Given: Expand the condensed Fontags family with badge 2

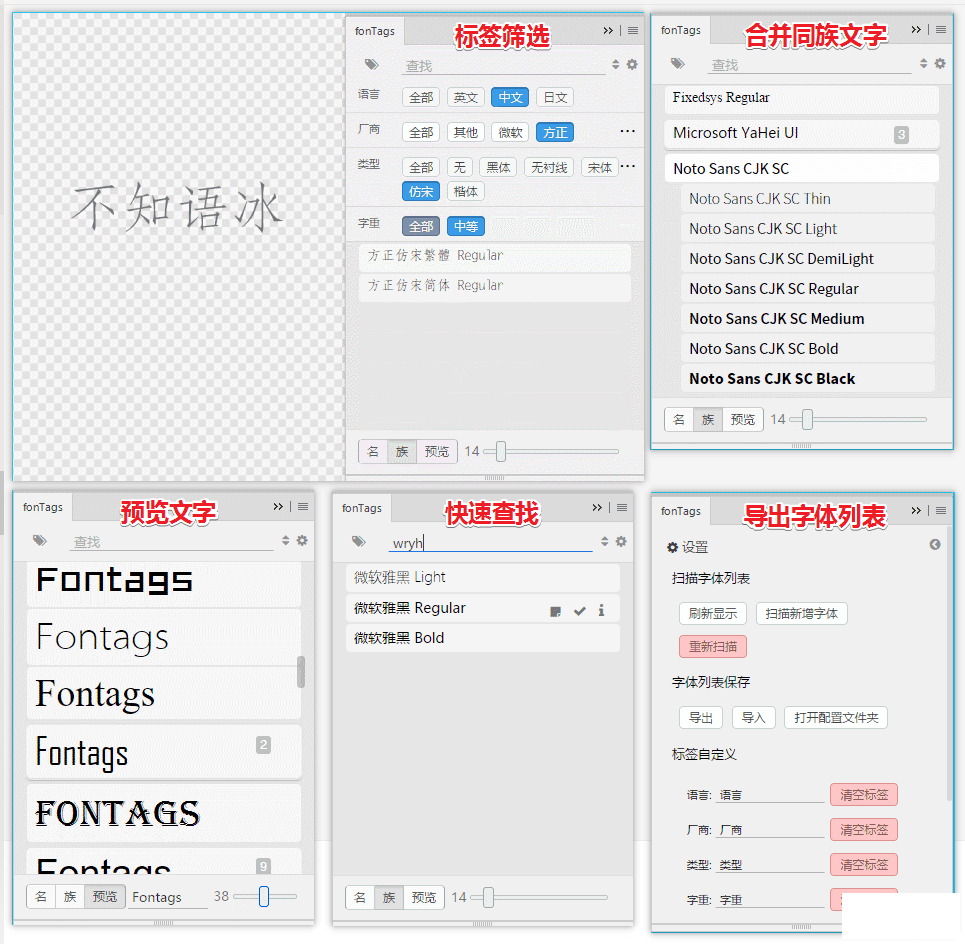Looking at the screenshot, I should tap(164, 752).
